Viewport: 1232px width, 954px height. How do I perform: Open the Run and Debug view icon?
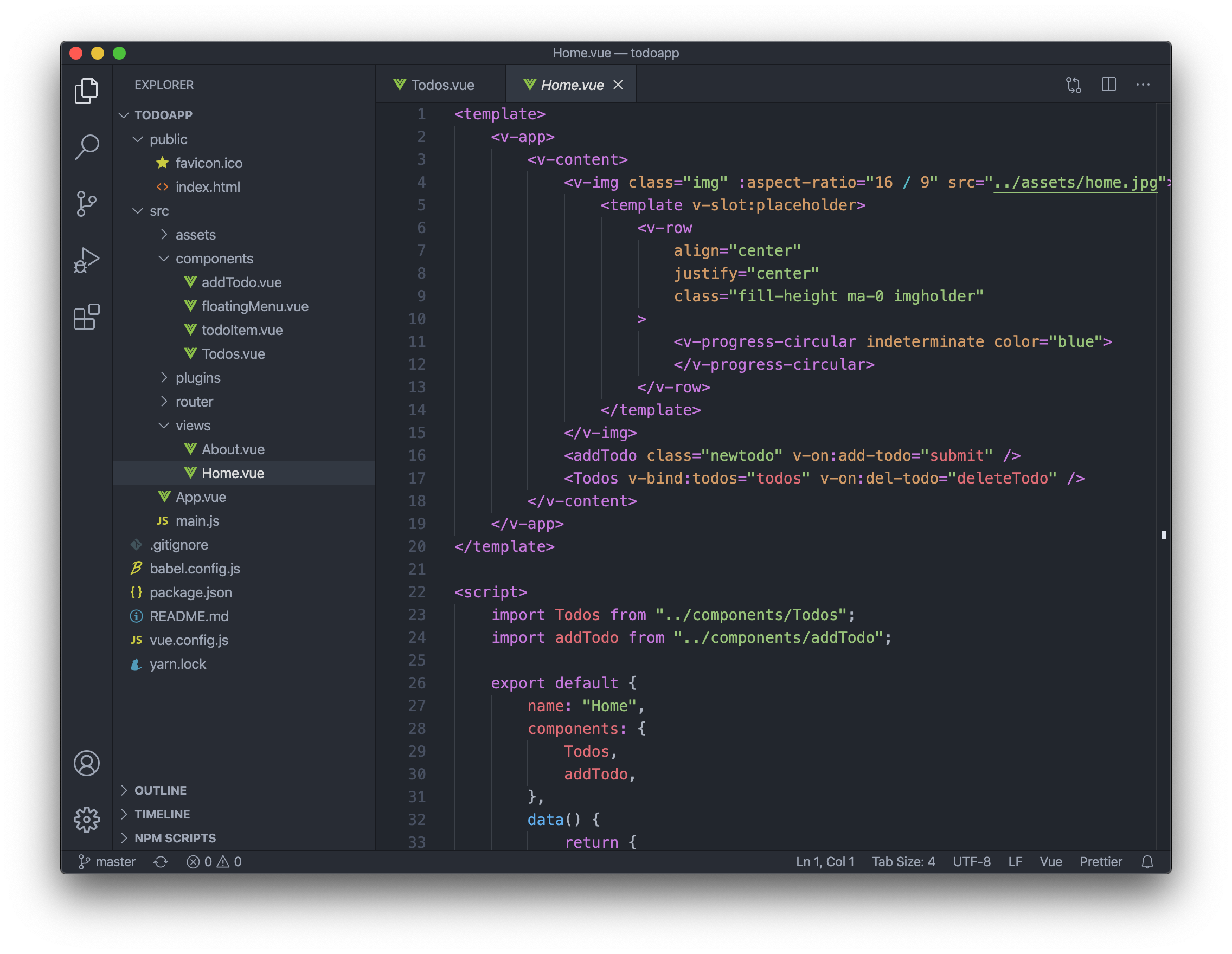(86, 260)
